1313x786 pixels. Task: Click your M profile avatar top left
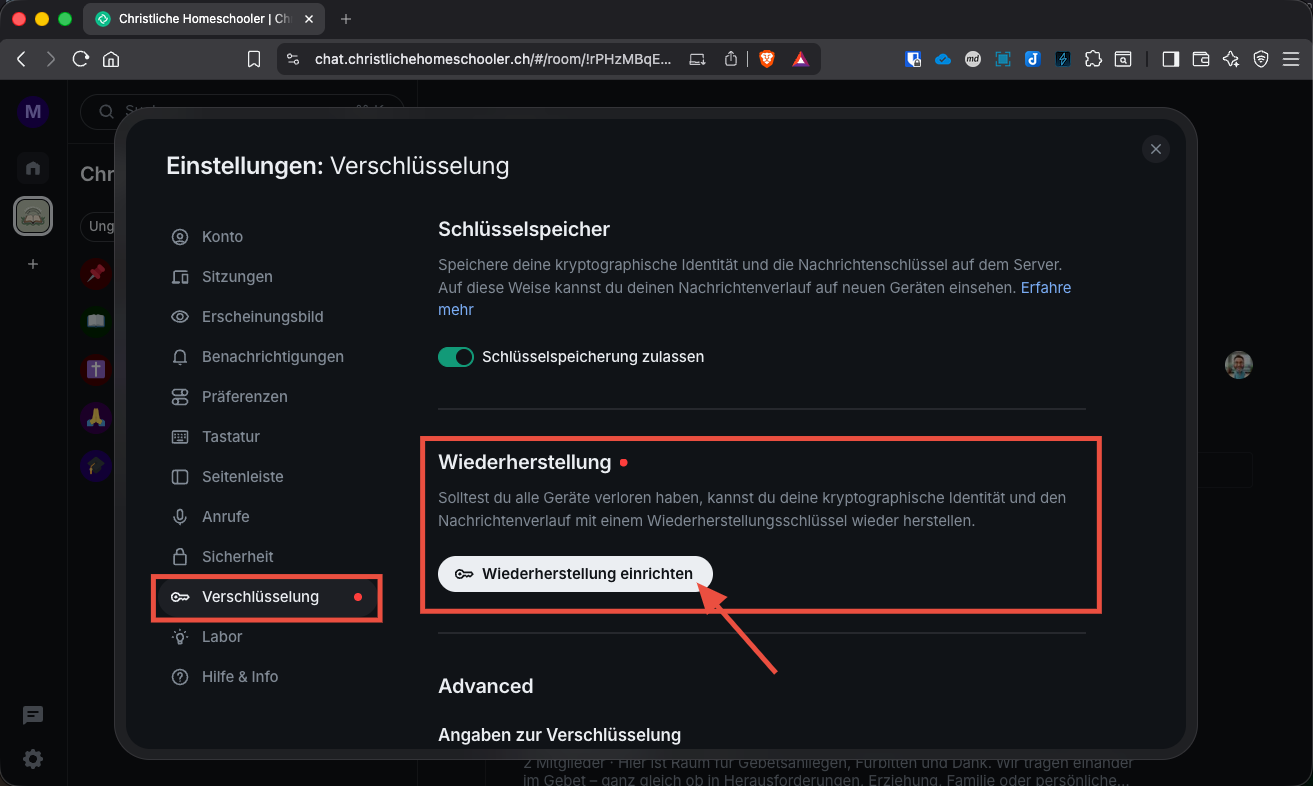(32, 111)
